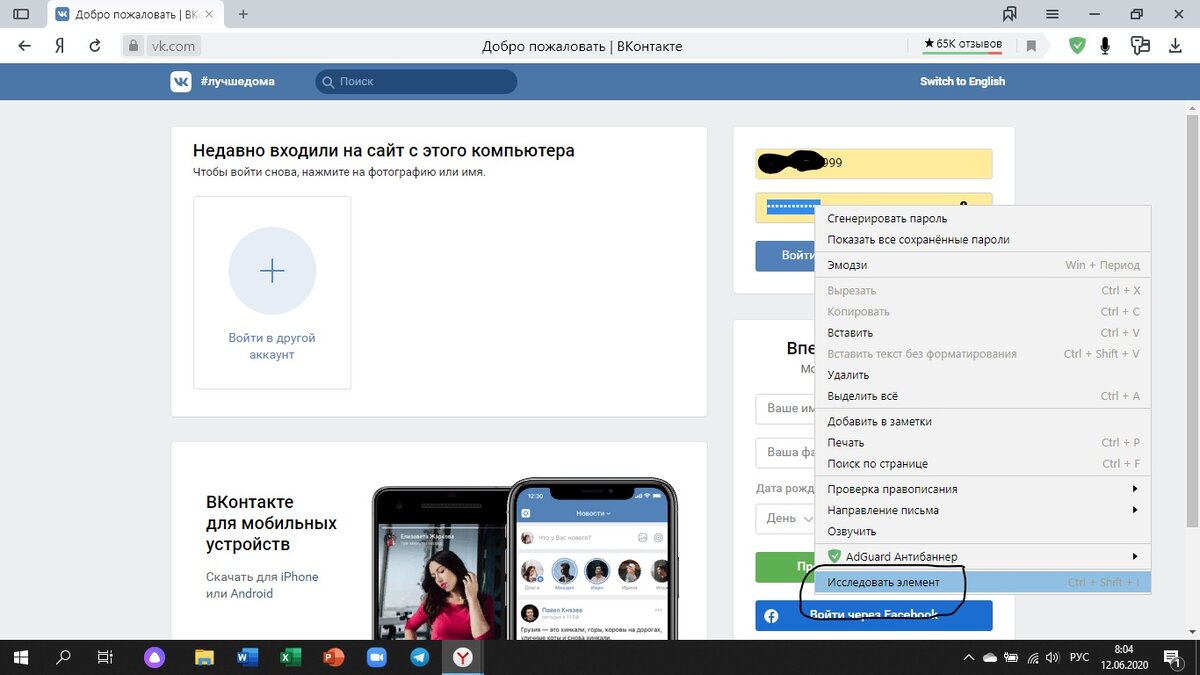Choose Печать from the context menu

pos(983,442)
